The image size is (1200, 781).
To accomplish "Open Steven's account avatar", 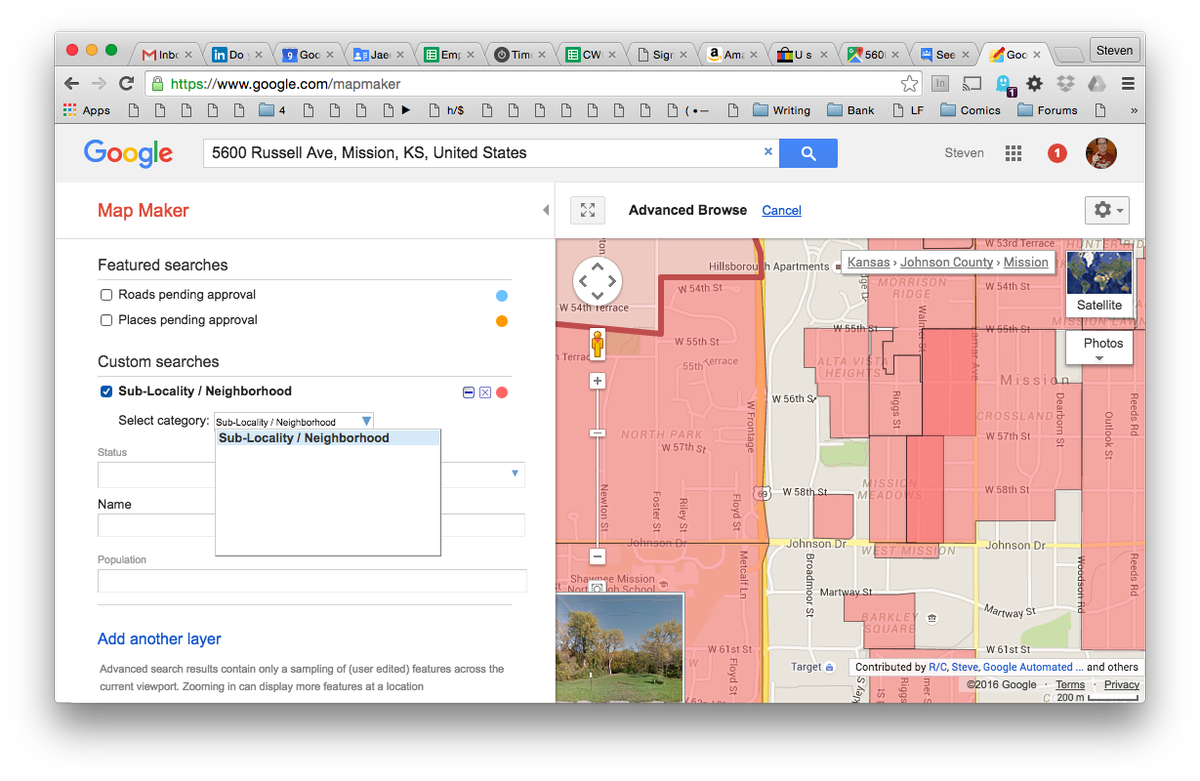I will pos(1101,153).
